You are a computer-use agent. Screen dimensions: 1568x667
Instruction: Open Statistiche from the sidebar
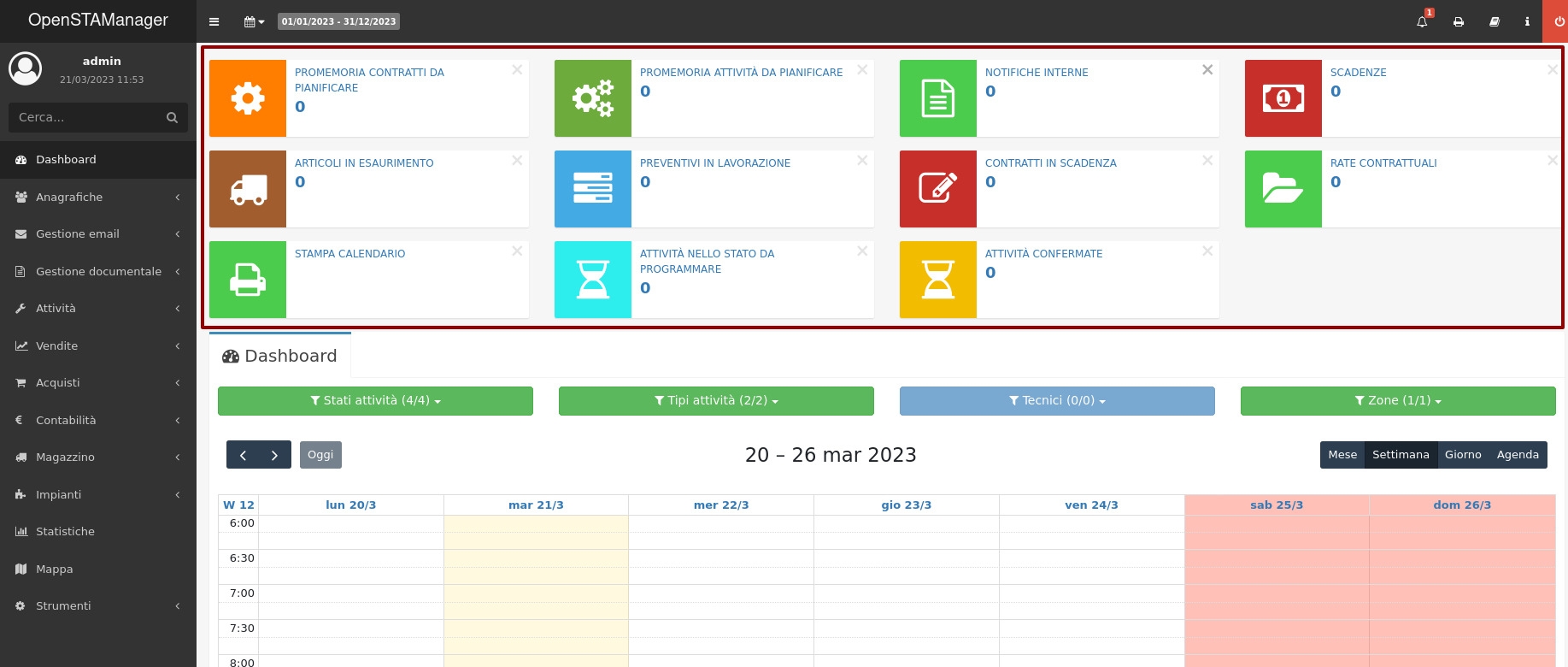(65, 532)
